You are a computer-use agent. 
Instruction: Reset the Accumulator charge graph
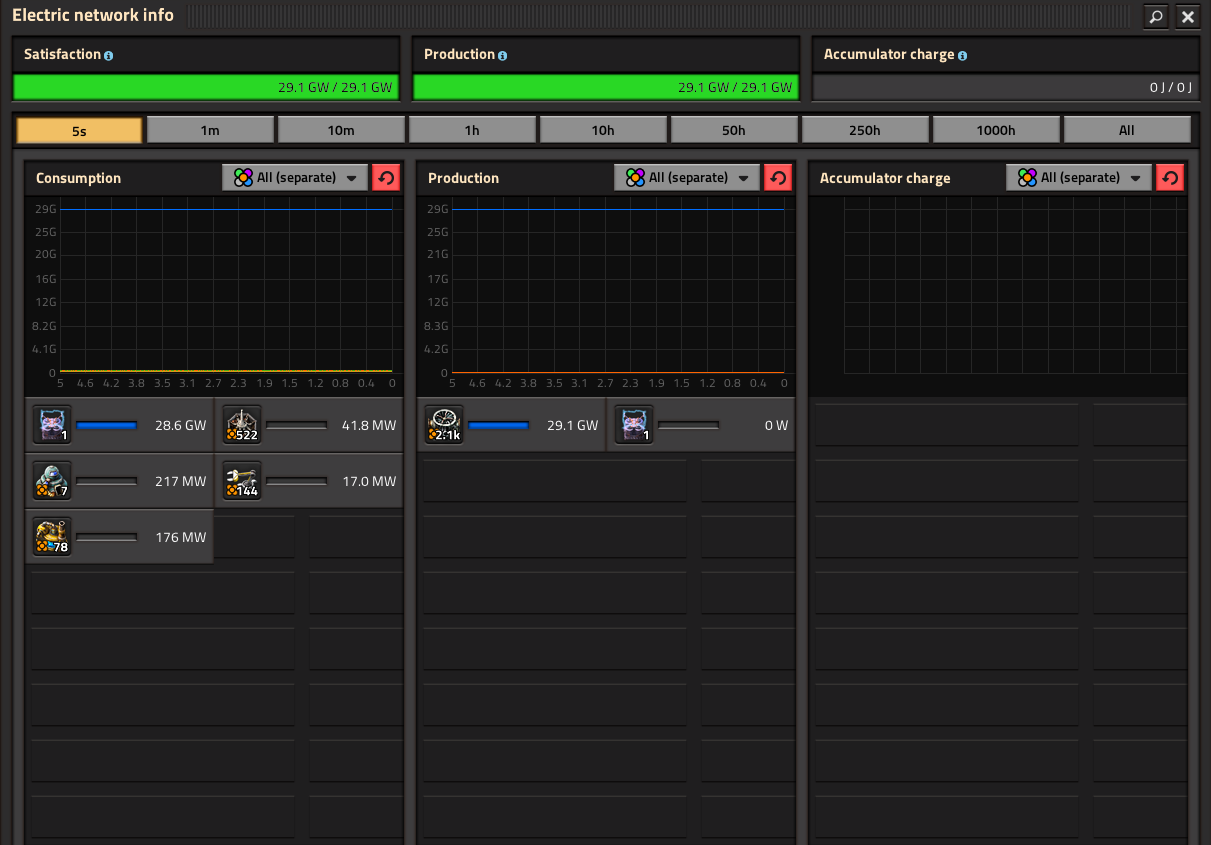pos(1169,178)
